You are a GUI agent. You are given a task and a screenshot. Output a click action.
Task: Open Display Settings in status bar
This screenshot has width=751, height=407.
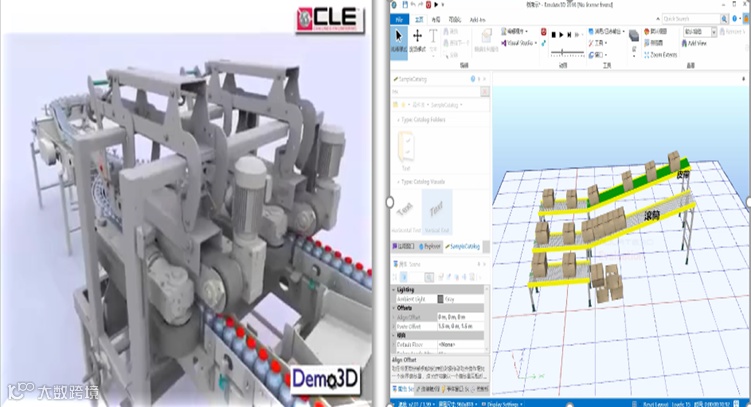pos(501,404)
